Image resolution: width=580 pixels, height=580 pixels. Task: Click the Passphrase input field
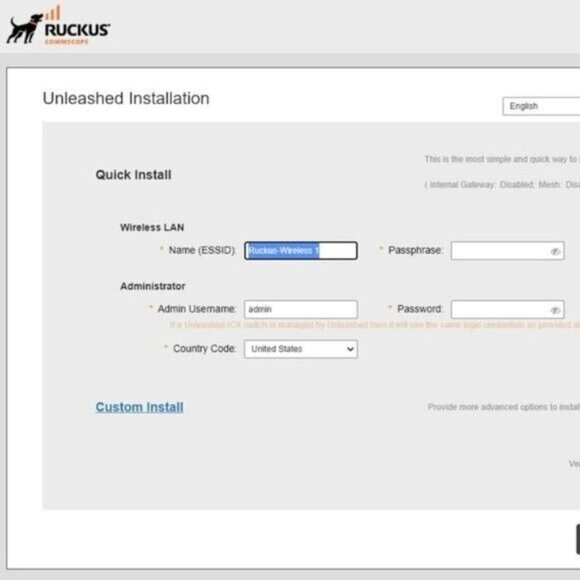point(508,251)
